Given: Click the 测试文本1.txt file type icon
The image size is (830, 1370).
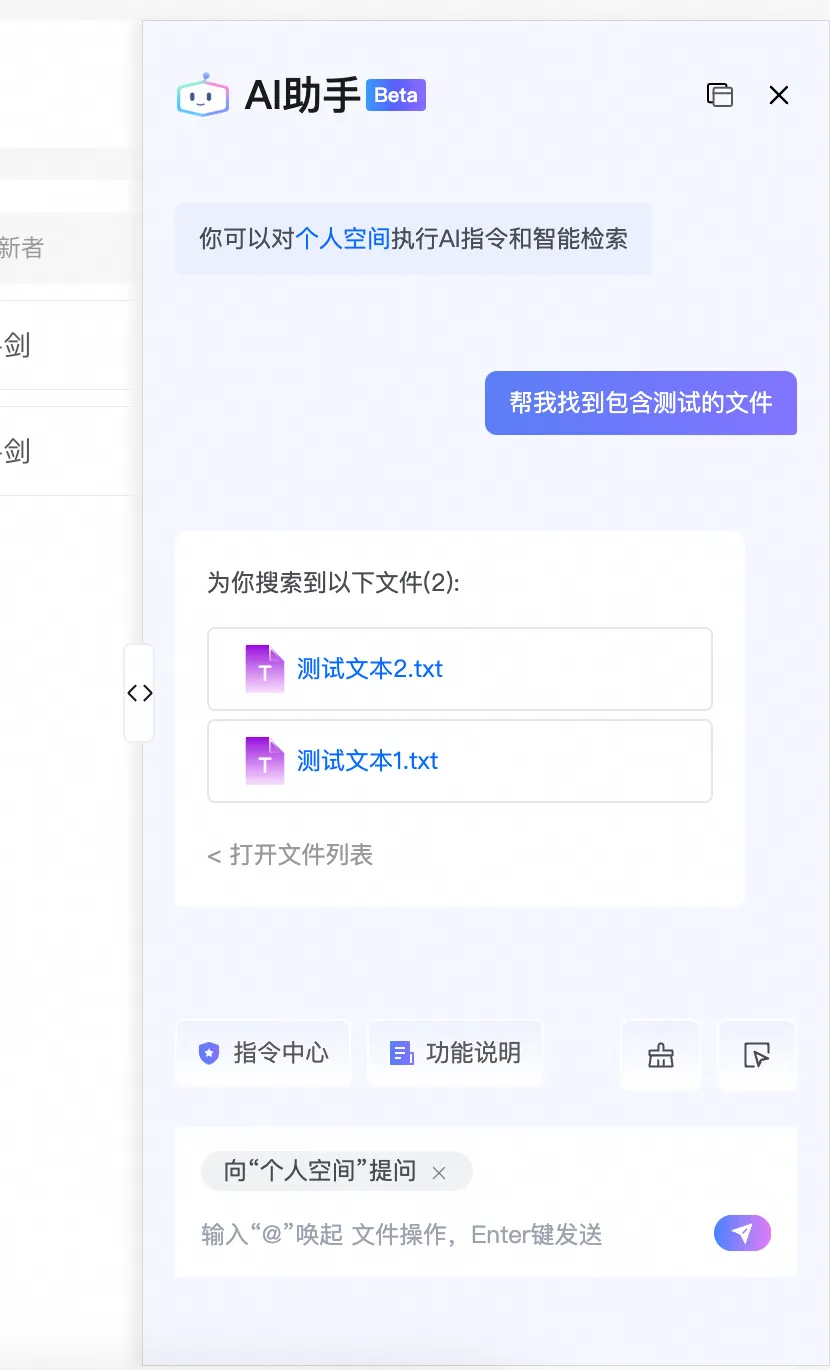Looking at the screenshot, I should point(264,761).
